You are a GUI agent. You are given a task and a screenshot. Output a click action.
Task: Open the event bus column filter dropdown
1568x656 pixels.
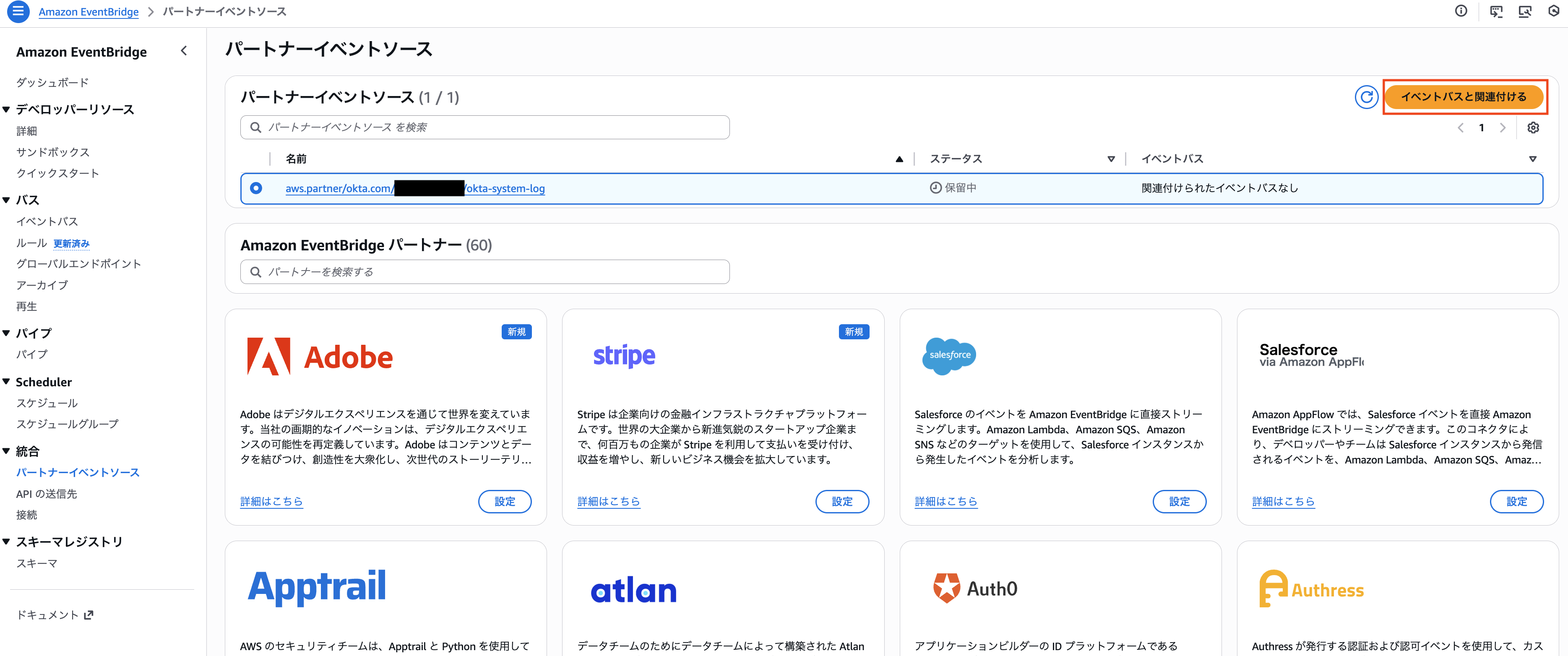click(x=1533, y=158)
